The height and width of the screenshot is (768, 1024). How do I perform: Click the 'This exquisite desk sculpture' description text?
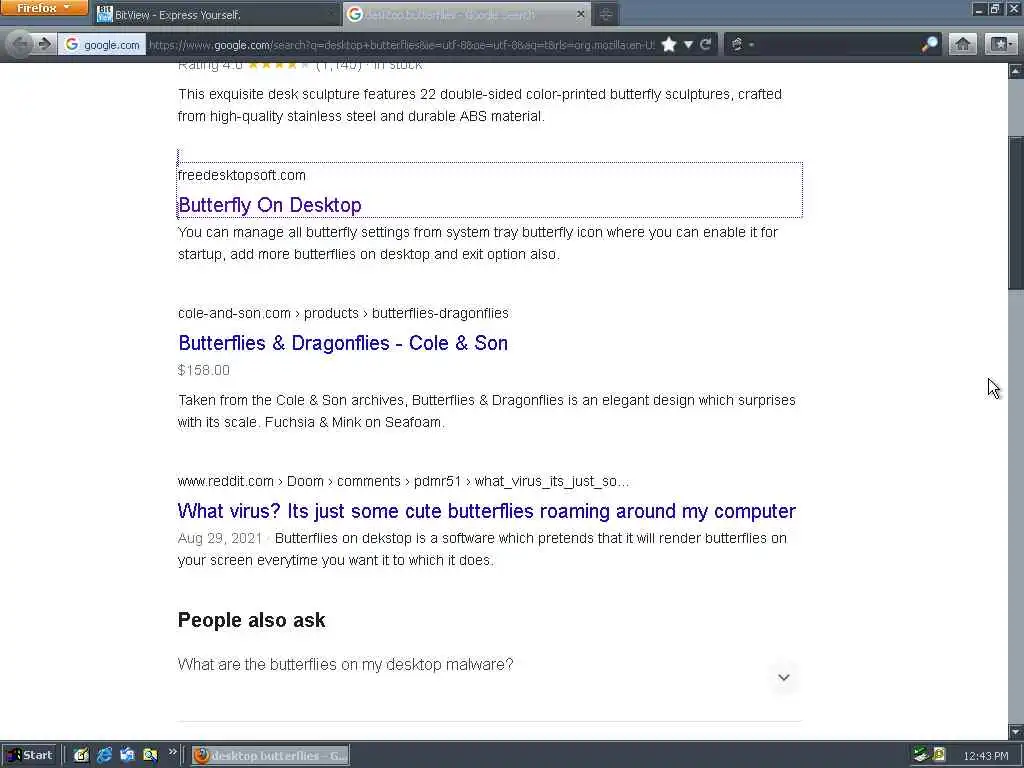[480, 104]
